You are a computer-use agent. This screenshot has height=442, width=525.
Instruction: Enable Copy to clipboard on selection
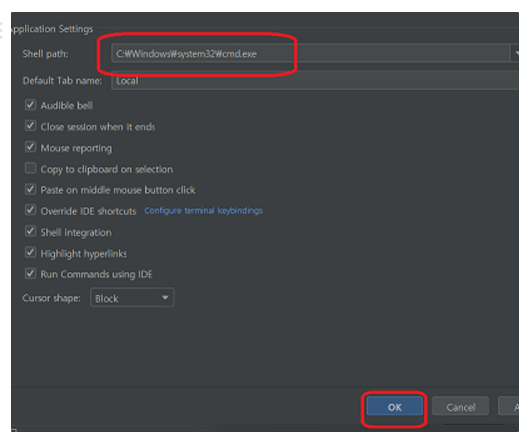coord(30,168)
